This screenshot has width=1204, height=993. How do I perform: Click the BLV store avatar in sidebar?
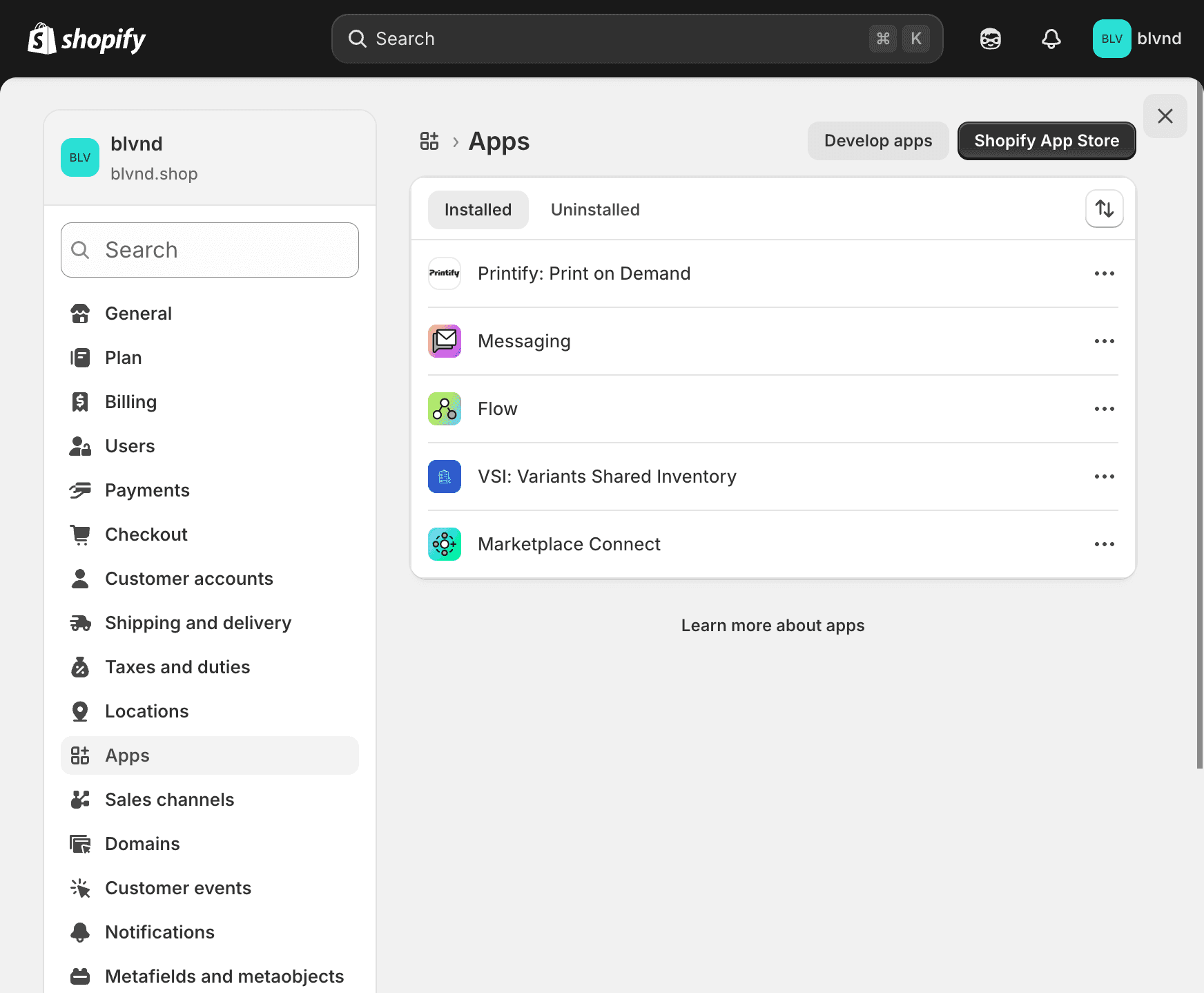(x=80, y=157)
